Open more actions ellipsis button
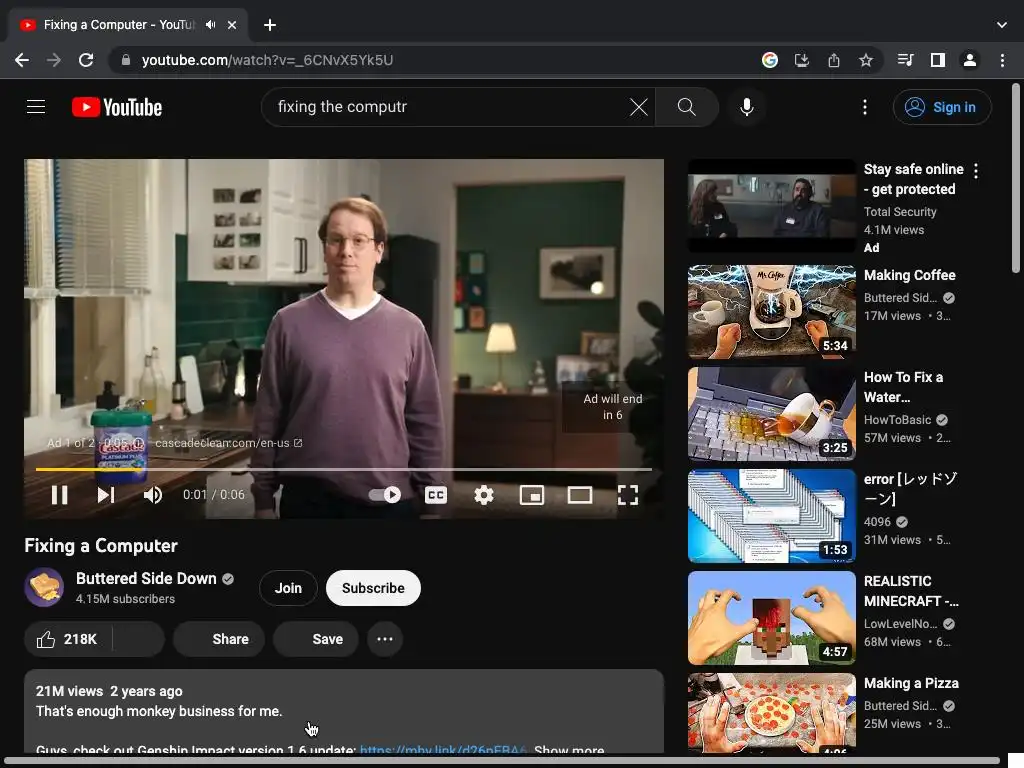This screenshot has width=1024, height=768. tap(385, 639)
